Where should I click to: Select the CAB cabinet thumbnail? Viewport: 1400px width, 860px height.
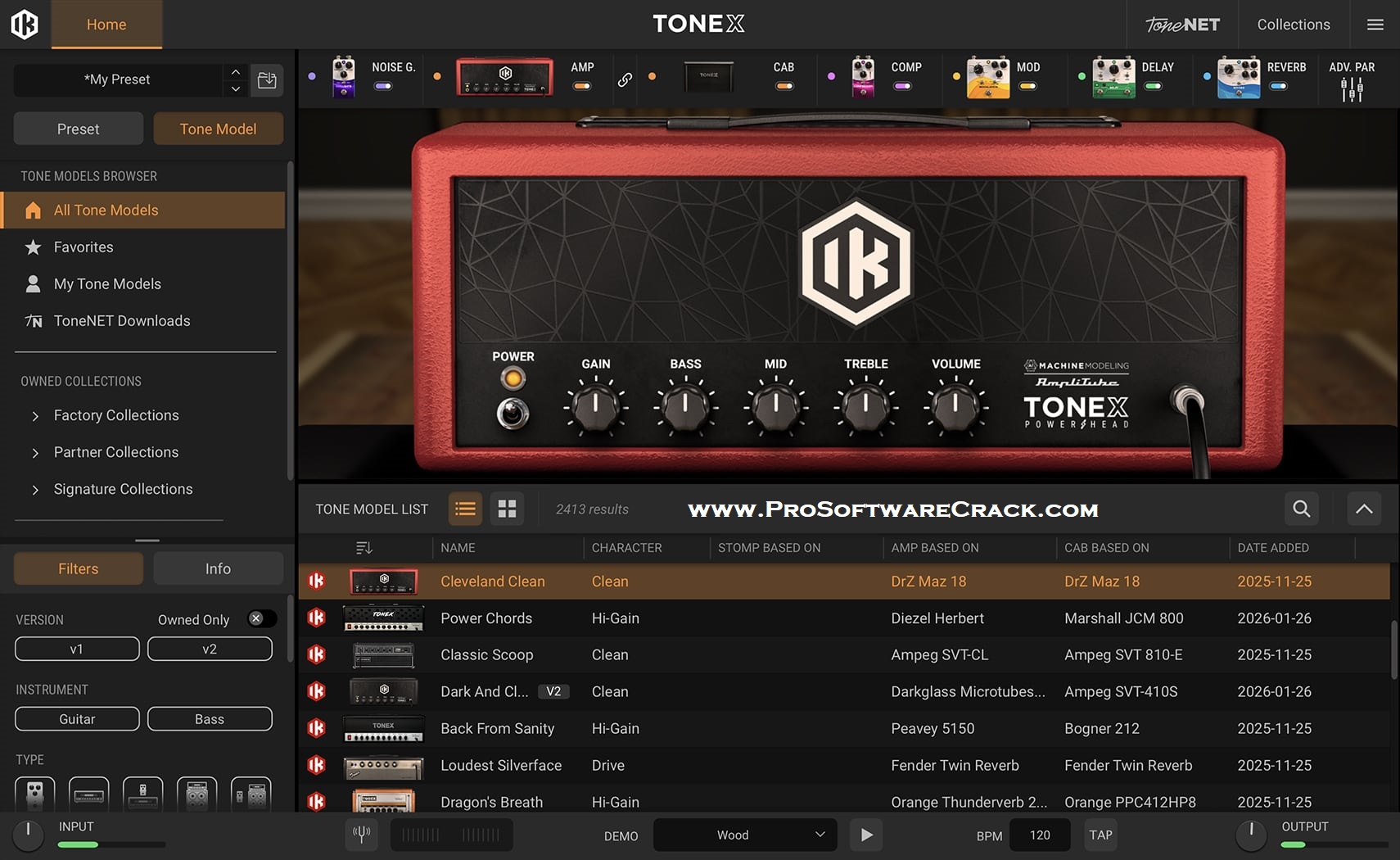709,76
